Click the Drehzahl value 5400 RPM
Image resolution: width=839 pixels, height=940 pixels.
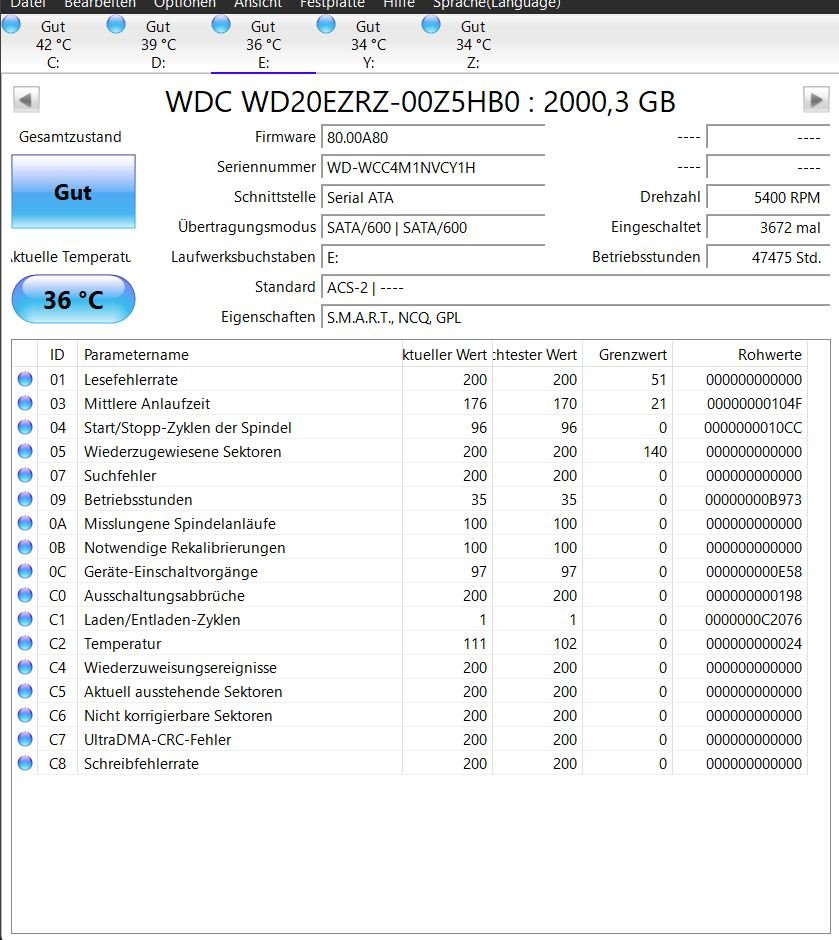point(768,197)
